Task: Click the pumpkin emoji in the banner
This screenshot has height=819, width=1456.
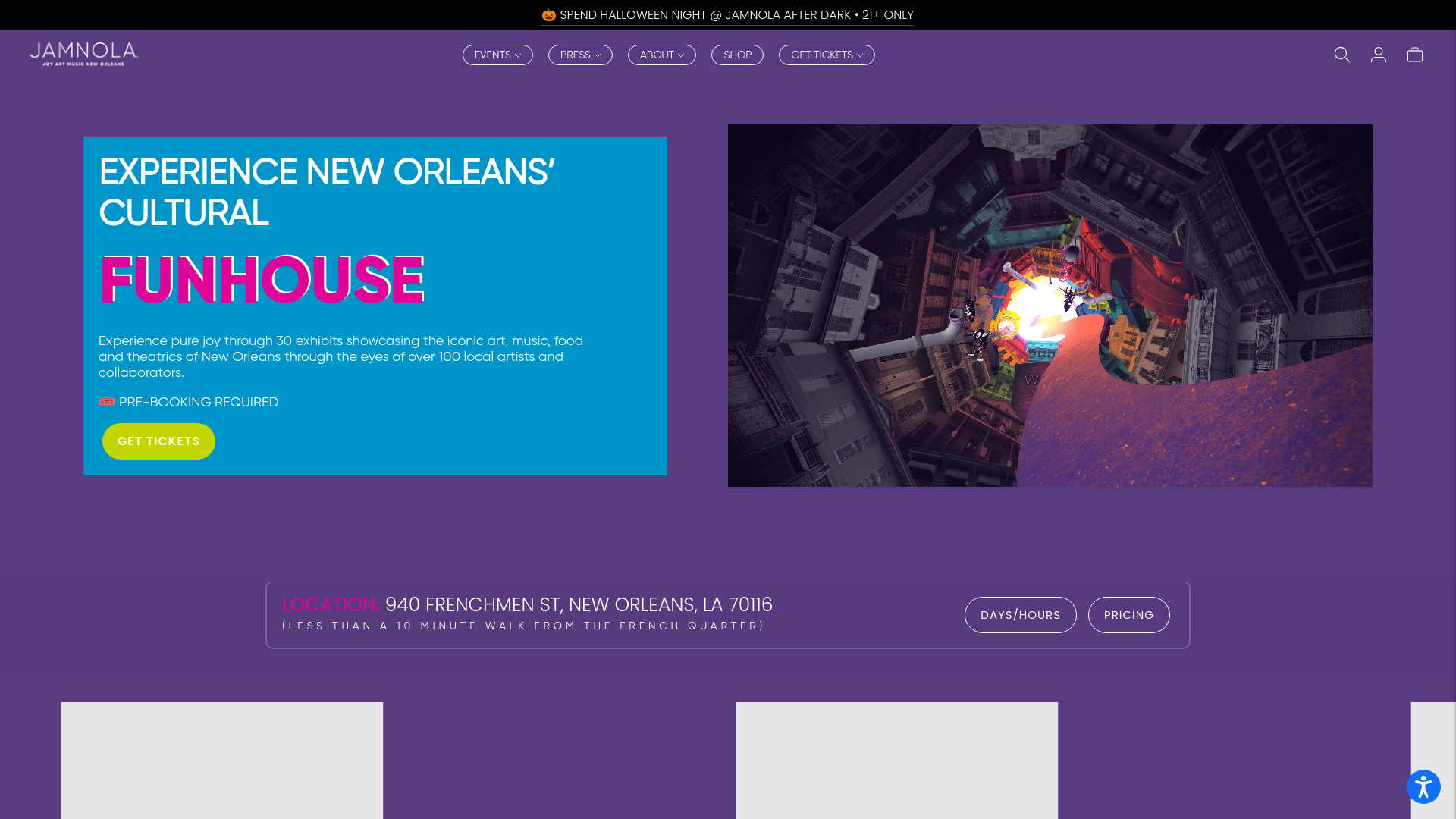Action: (x=549, y=15)
